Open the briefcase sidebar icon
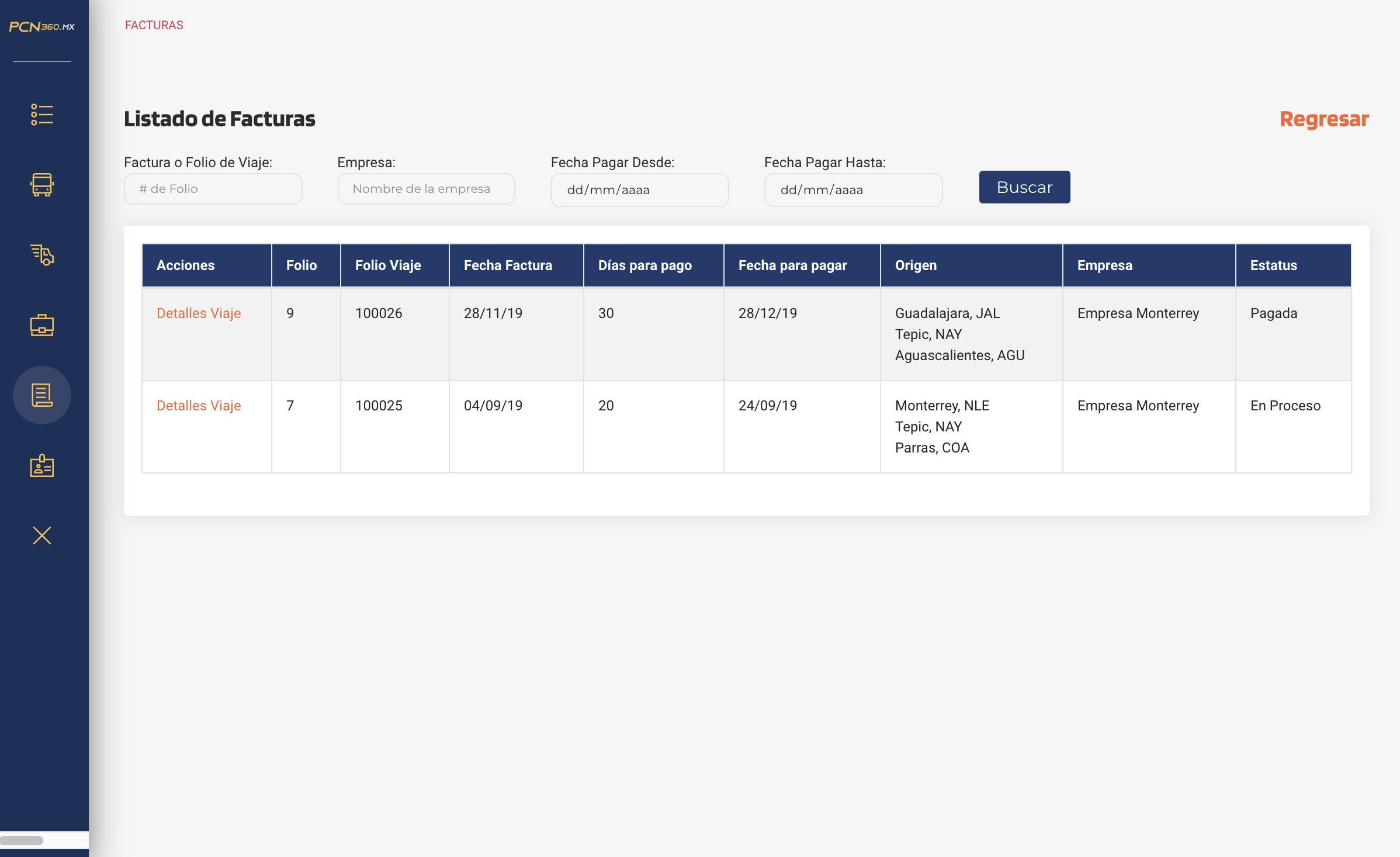The image size is (1400, 857). point(42,325)
